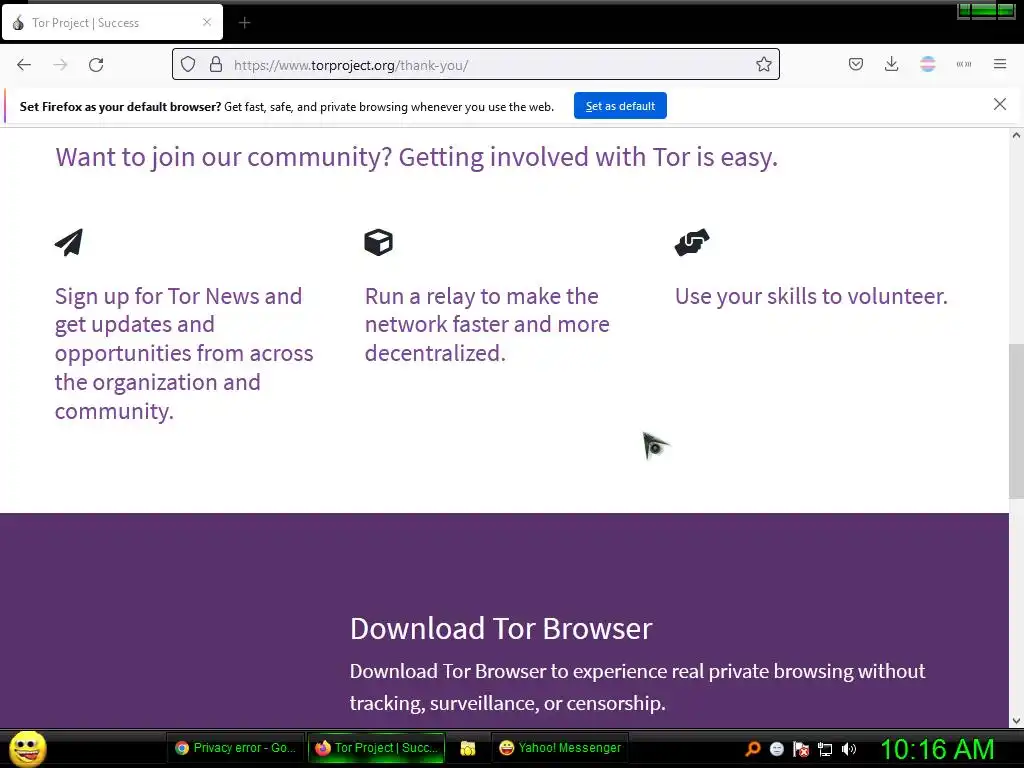Click the vertical scrollbar thumb

tap(1016, 421)
